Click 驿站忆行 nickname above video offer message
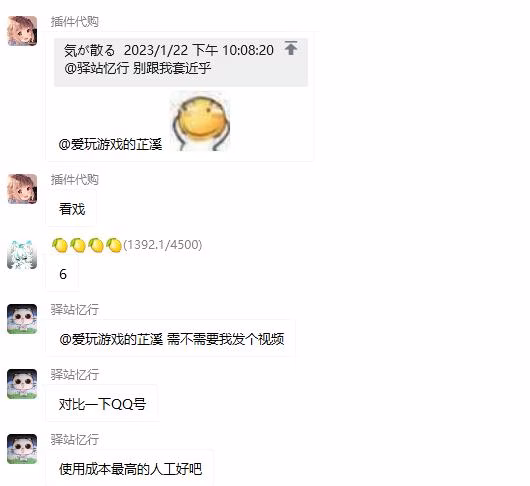The width and height of the screenshot is (530, 486). [x=75, y=309]
